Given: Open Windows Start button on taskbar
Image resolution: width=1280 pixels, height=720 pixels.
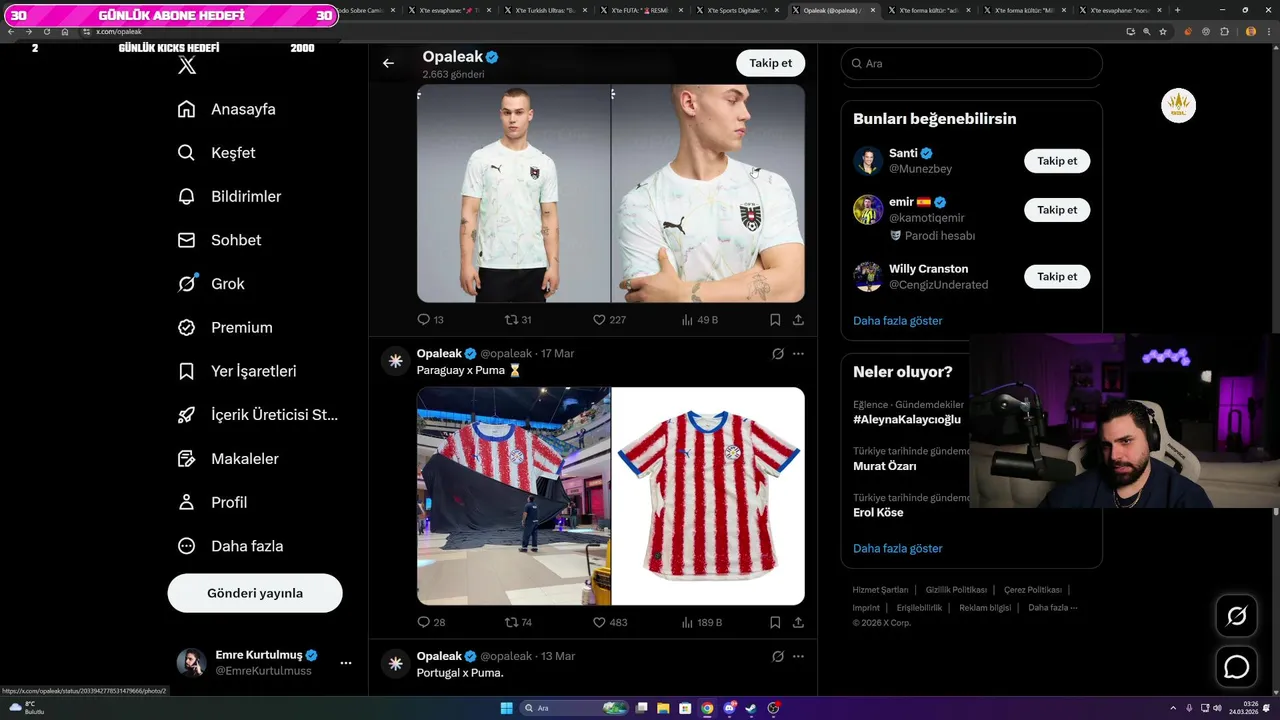Looking at the screenshot, I should pyautogui.click(x=506, y=708).
